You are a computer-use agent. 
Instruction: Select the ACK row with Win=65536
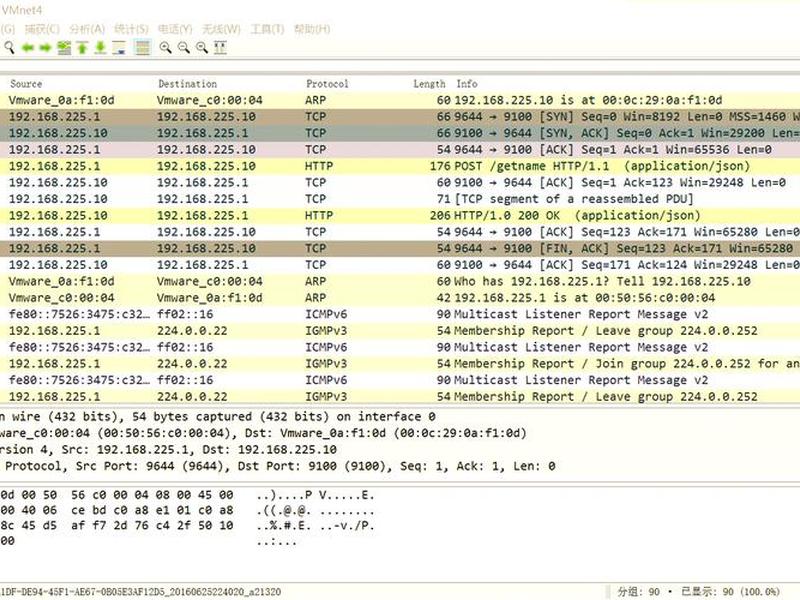pyautogui.click(x=400, y=149)
